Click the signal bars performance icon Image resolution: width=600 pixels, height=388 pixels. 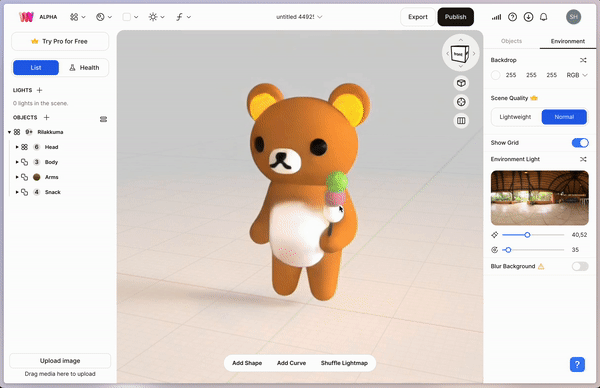pos(496,17)
